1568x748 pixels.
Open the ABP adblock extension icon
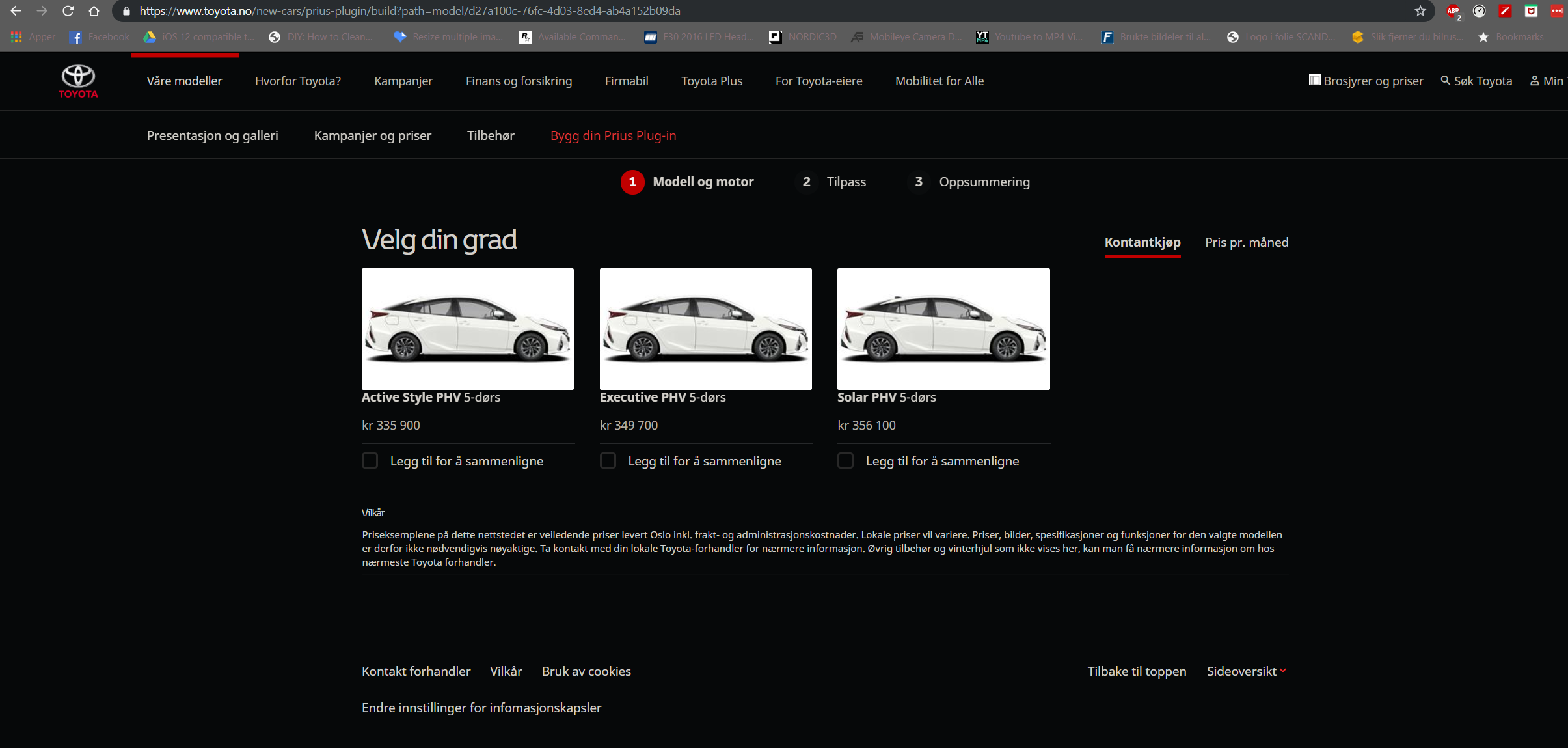tap(1453, 11)
